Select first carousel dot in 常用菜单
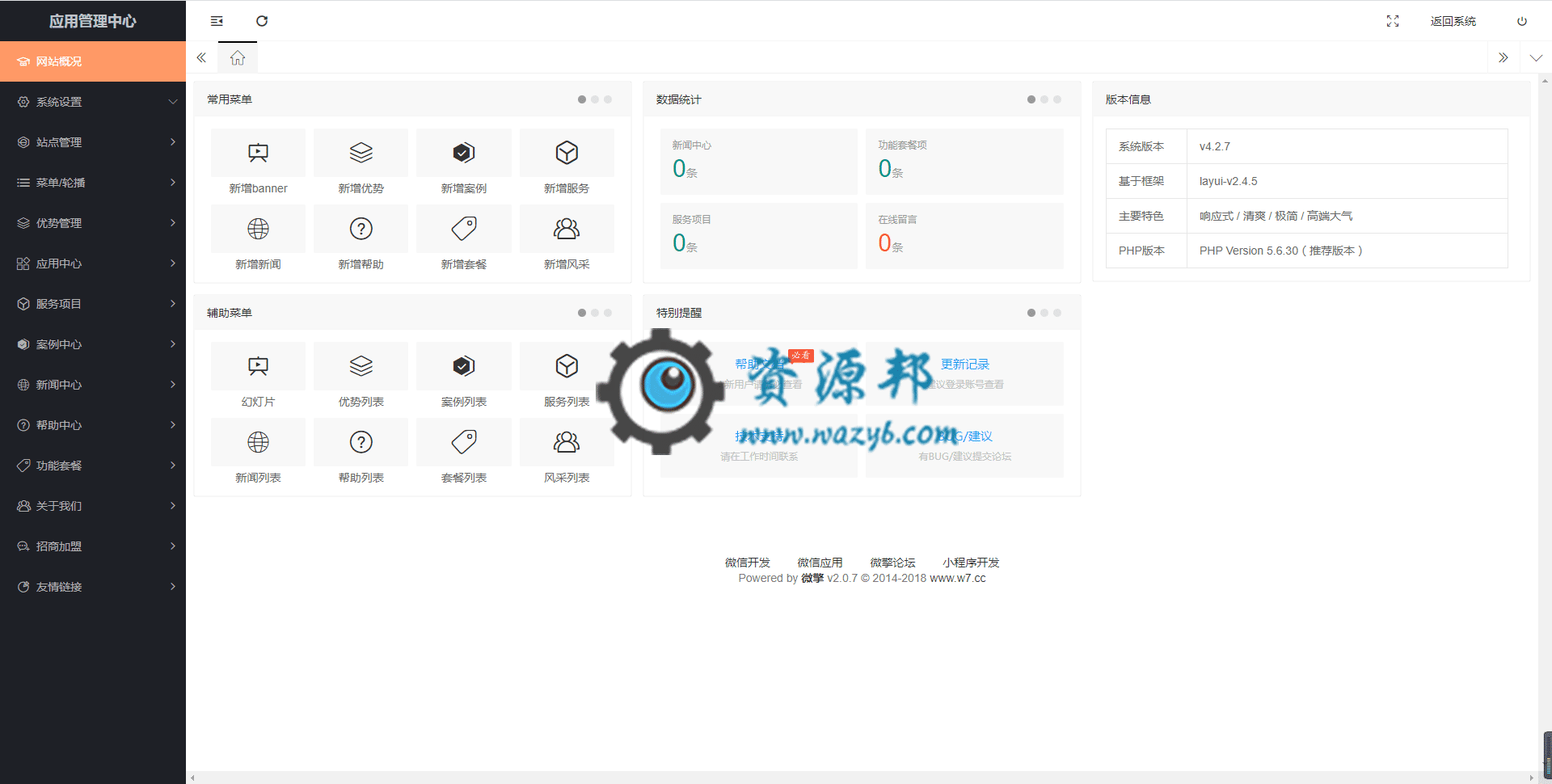Image resolution: width=1552 pixels, height=784 pixels. coord(582,99)
